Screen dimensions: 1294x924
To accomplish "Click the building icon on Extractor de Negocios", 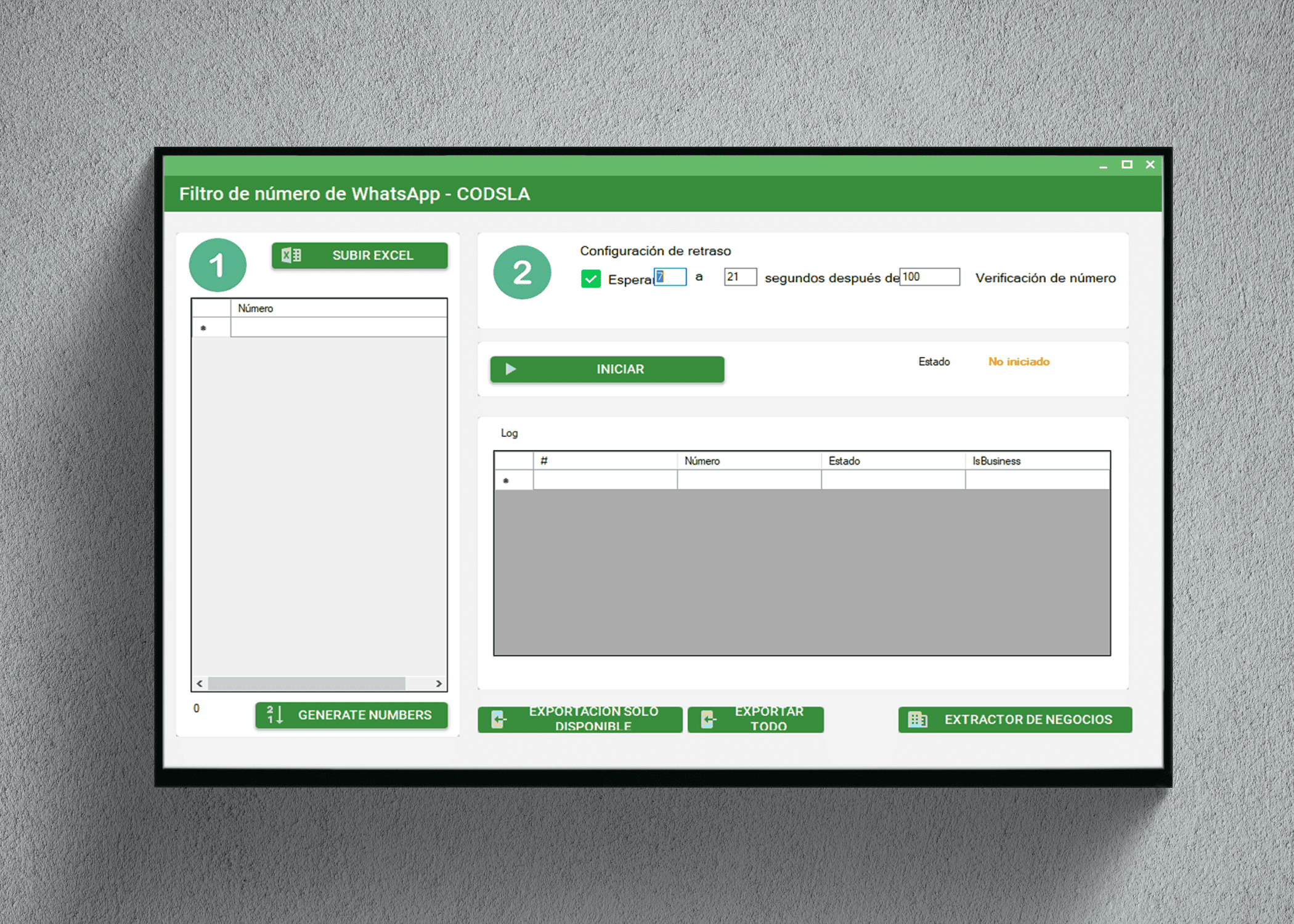I will tap(918, 719).
